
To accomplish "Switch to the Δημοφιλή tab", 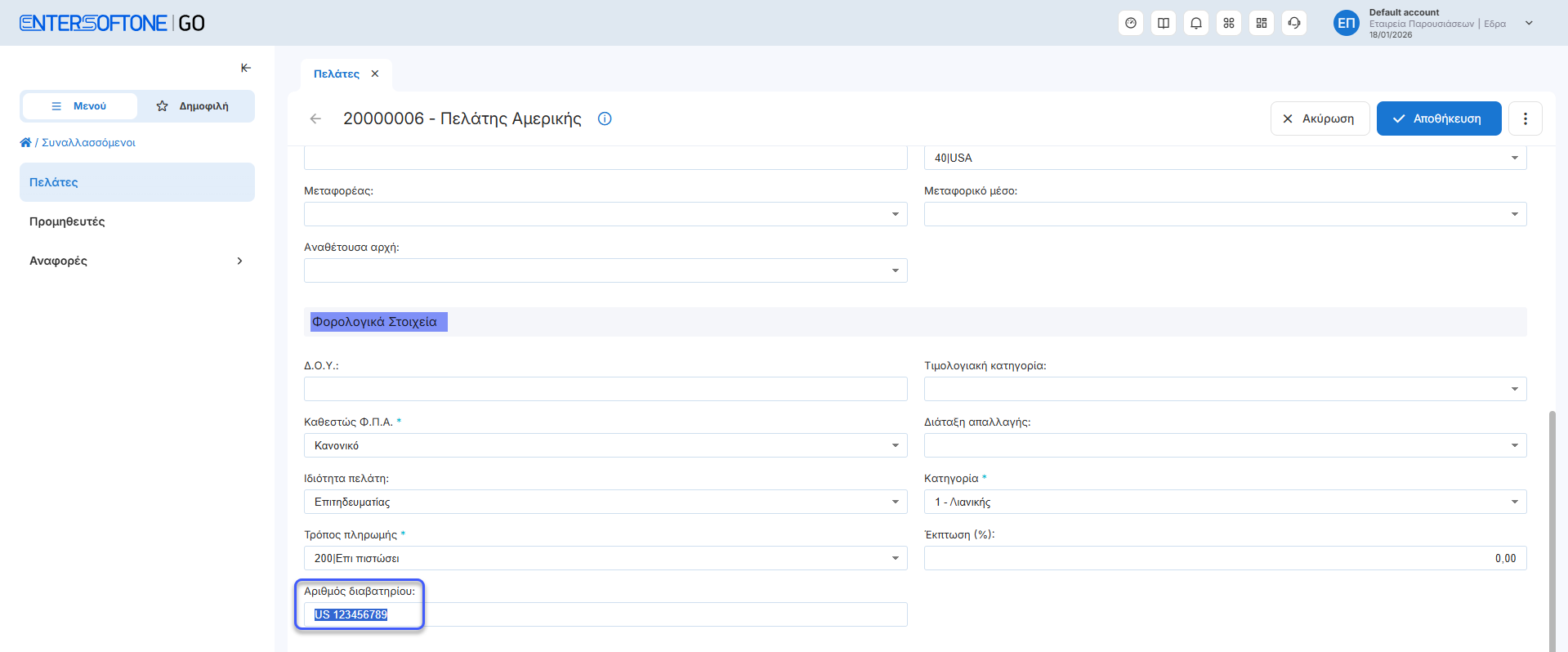I will pos(194,106).
